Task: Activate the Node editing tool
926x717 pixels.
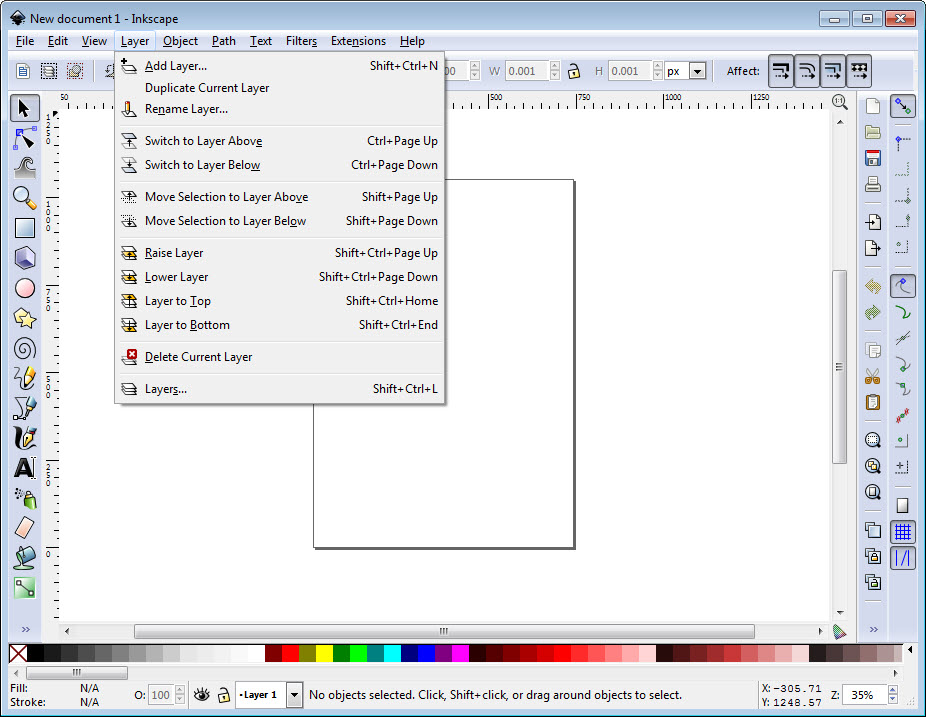Action: coord(24,139)
